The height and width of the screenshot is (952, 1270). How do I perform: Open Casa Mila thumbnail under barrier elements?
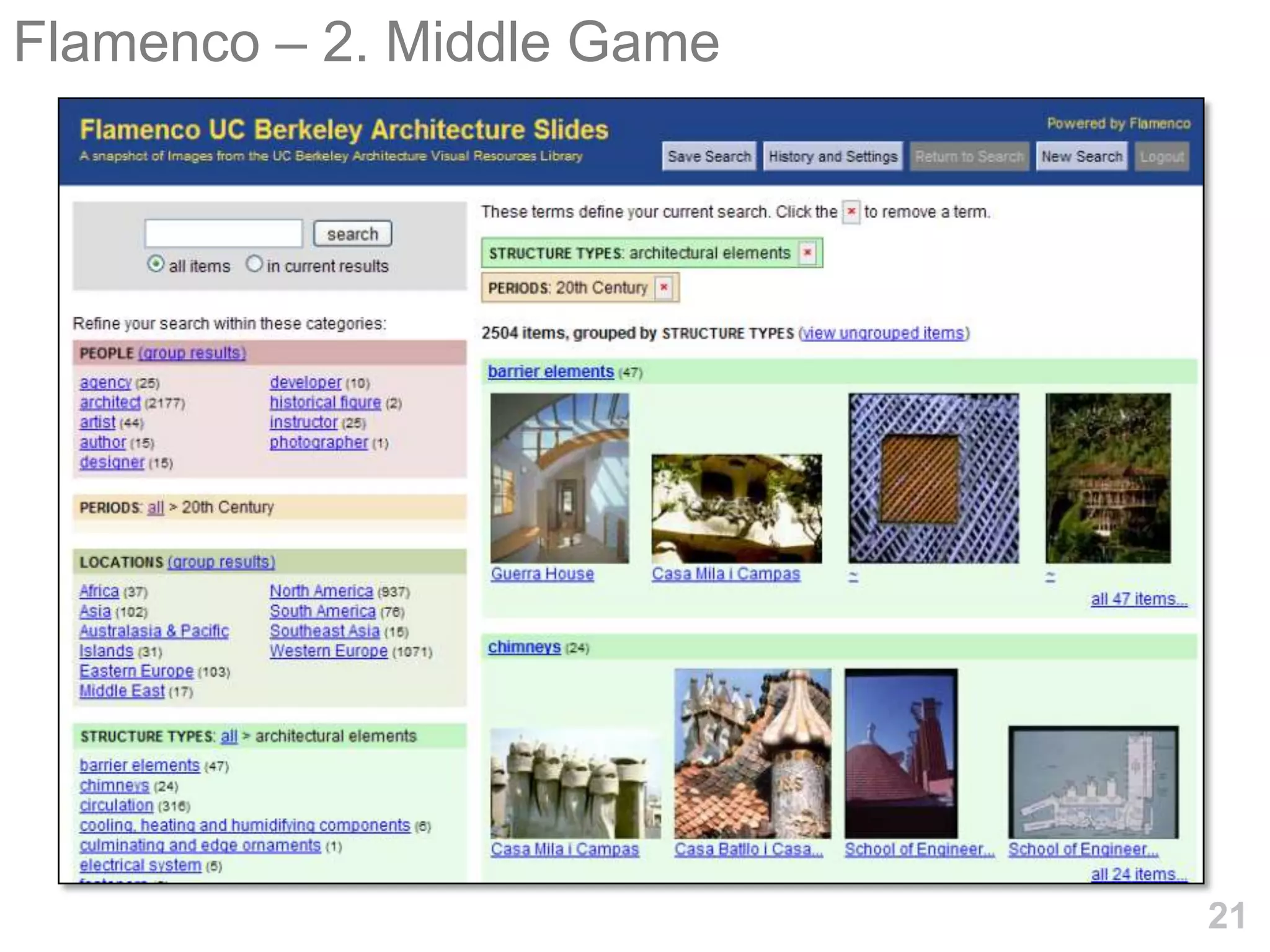coord(737,509)
